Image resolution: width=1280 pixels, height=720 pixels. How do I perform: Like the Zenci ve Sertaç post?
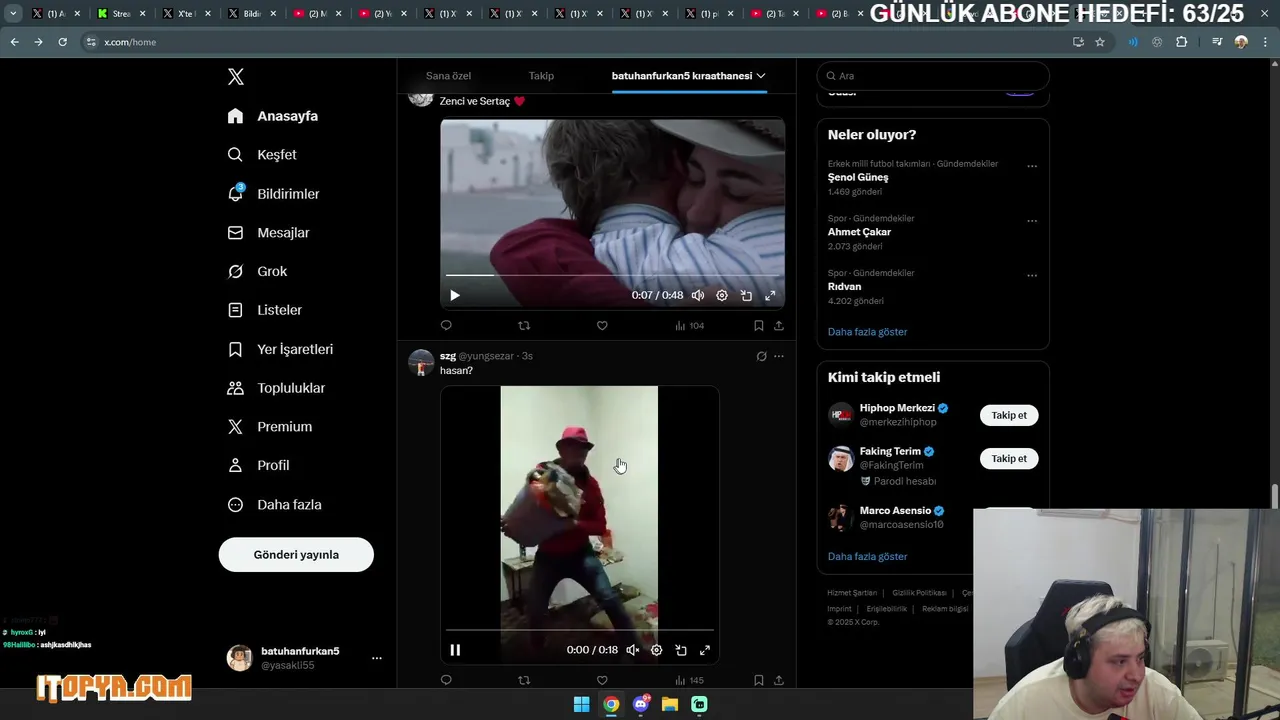[x=602, y=325]
